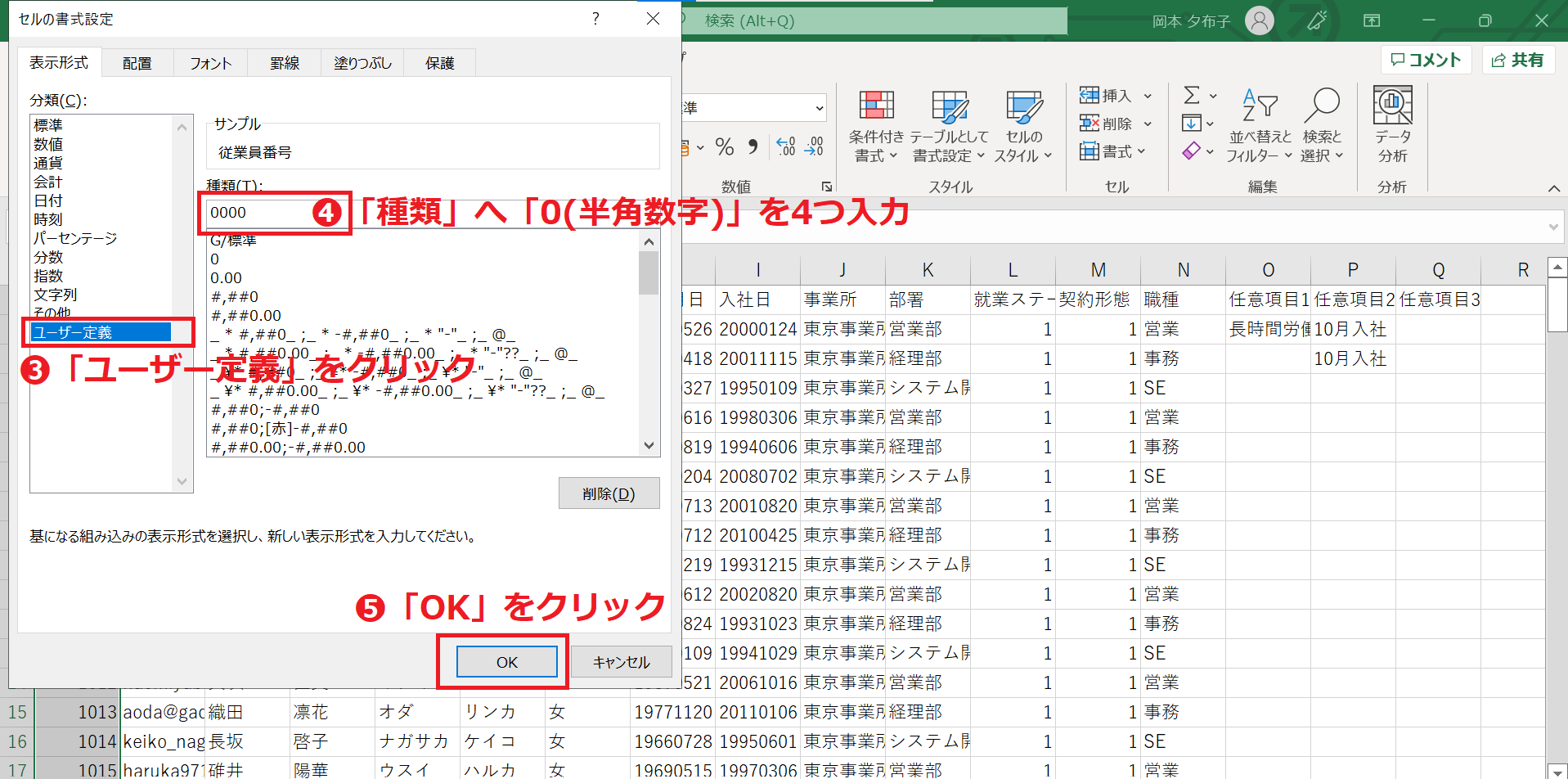1568x779 pixels.
Task: Switch to the フォント tab
Action: click(x=209, y=62)
